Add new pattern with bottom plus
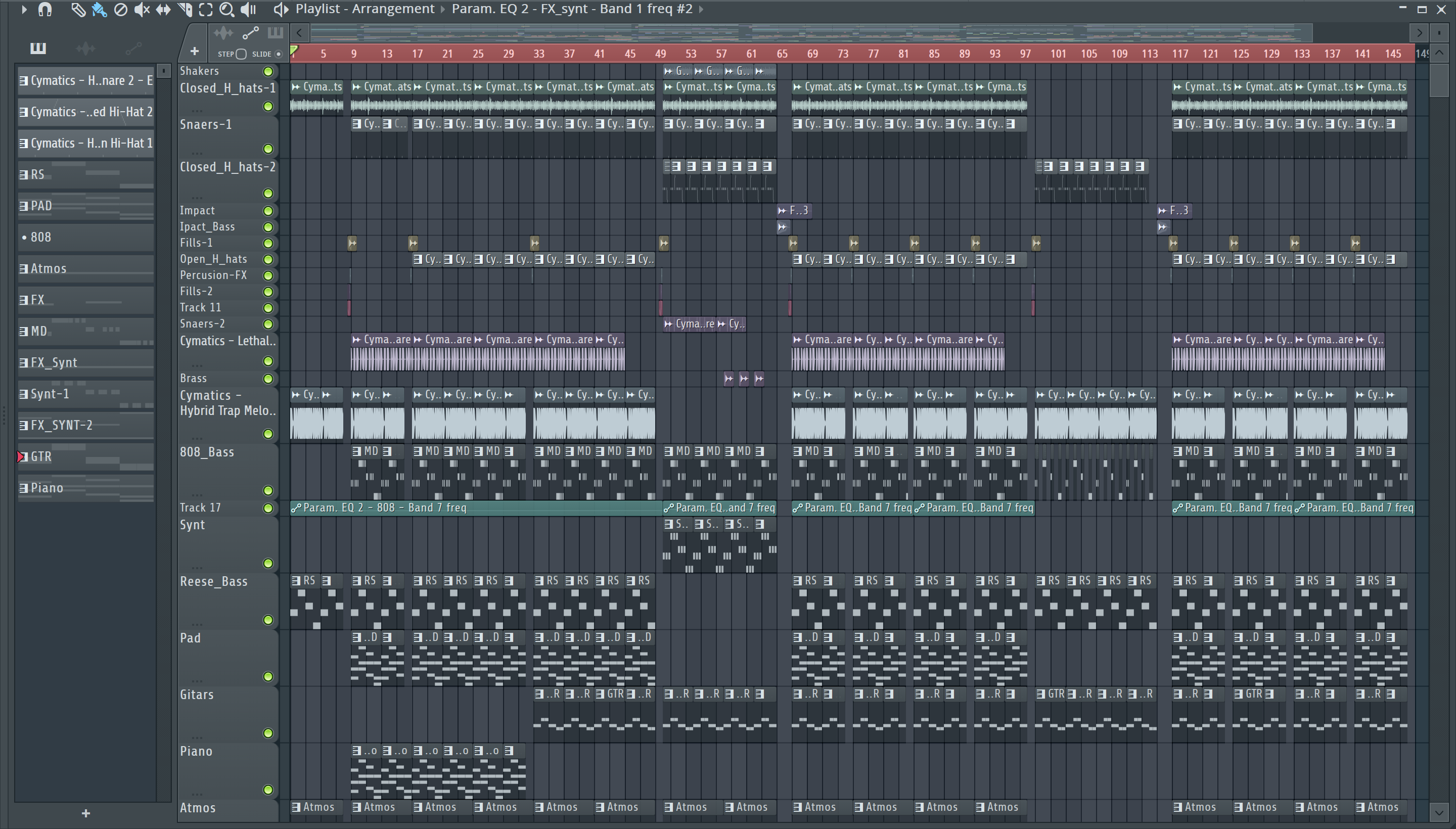 85,814
